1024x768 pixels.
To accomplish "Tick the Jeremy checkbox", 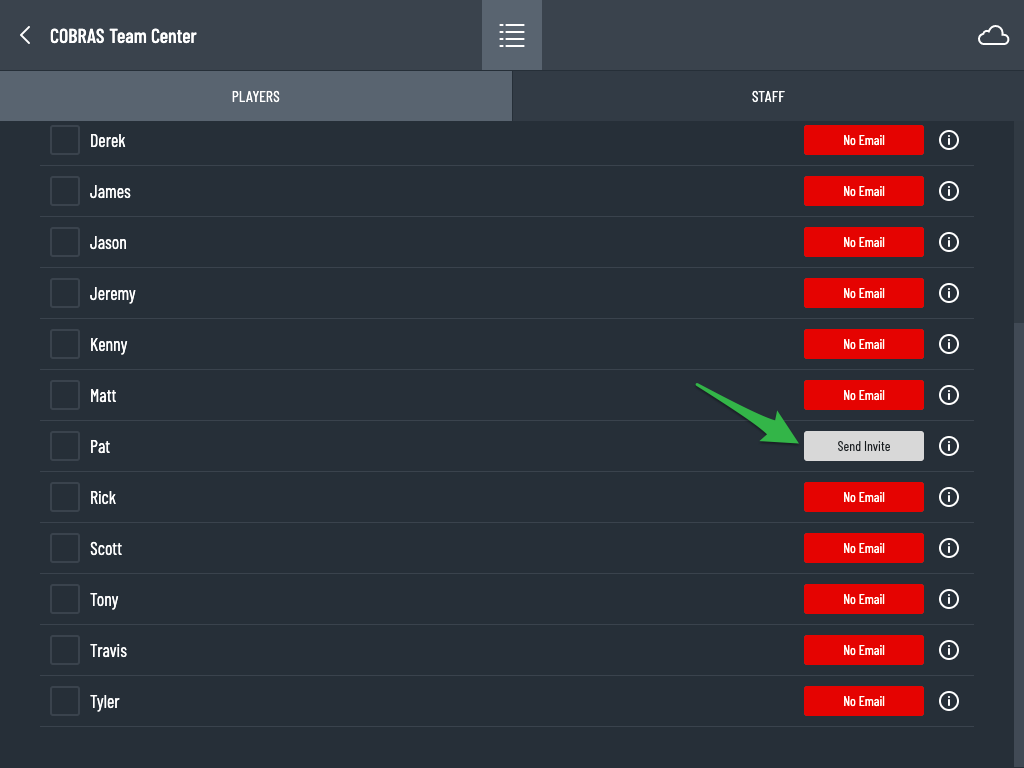I will tap(65, 293).
